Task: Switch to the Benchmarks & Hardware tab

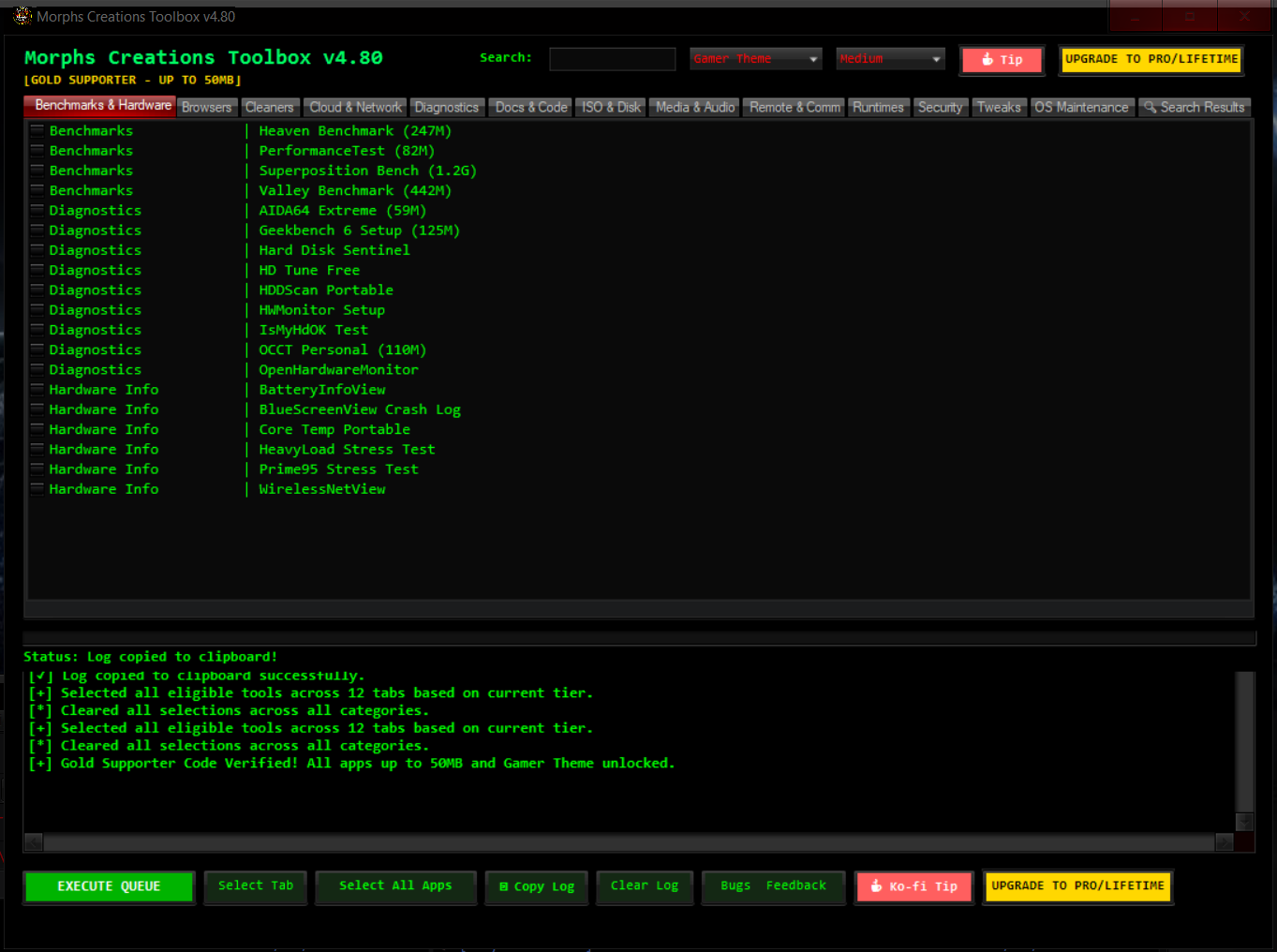Action: (x=100, y=105)
